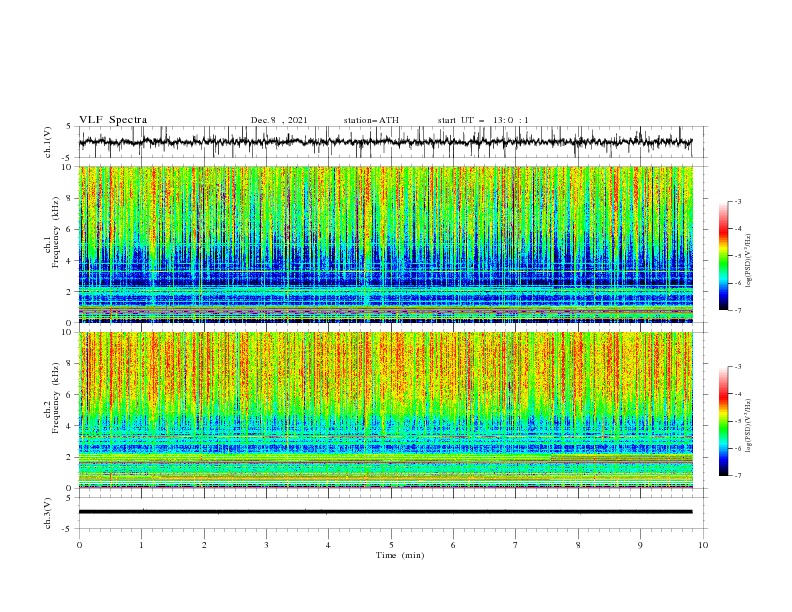Image resolution: width=792 pixels, height=612 pixels.
Task: Click inside the ch.2 spectrogram panel
Action: coord(385,410)
